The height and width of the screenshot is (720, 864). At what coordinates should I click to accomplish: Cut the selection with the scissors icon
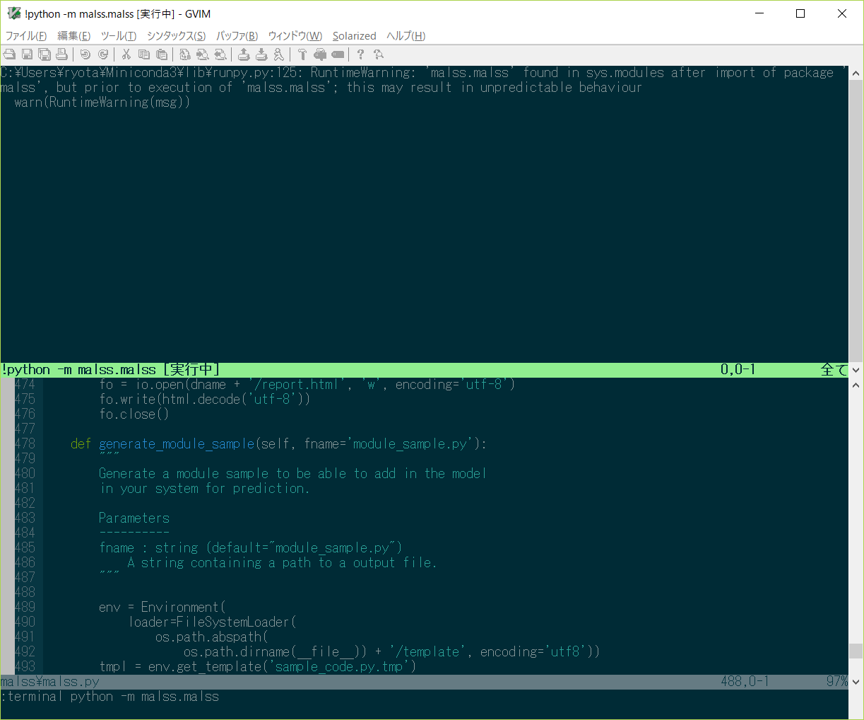[126, 54]
